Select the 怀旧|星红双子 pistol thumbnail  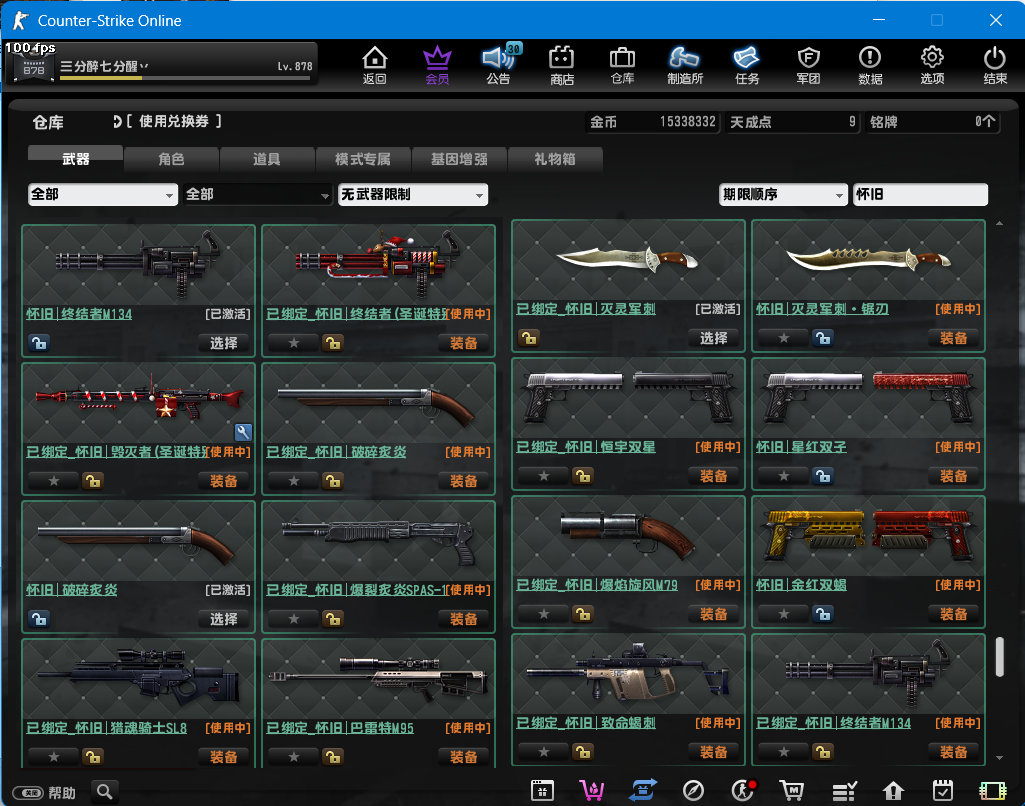[868, 397]
